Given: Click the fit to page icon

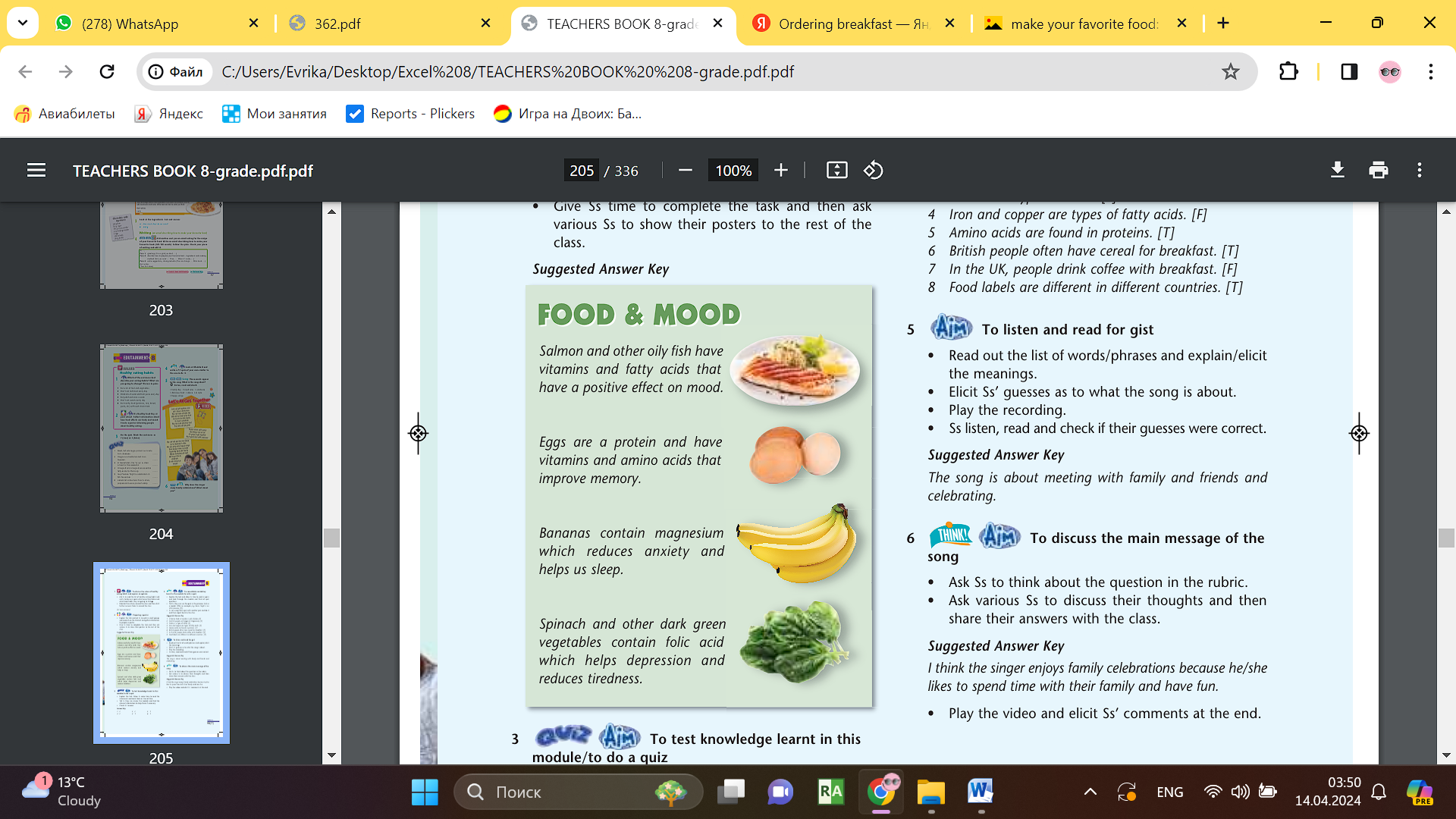Looking at the screenshot, I should pyautogui.click(x=836, y=171).
